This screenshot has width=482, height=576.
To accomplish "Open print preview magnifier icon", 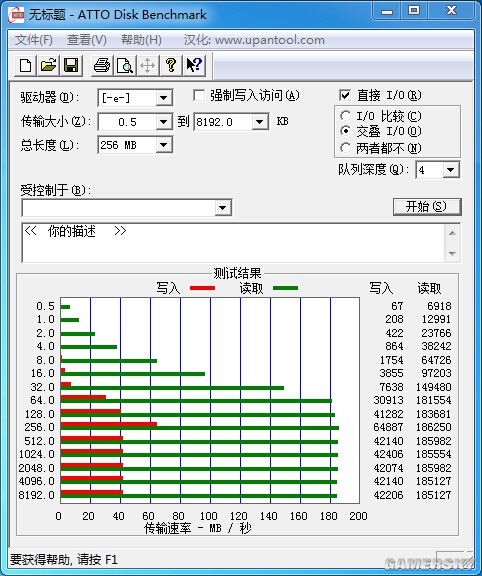I will coord(125,66).
